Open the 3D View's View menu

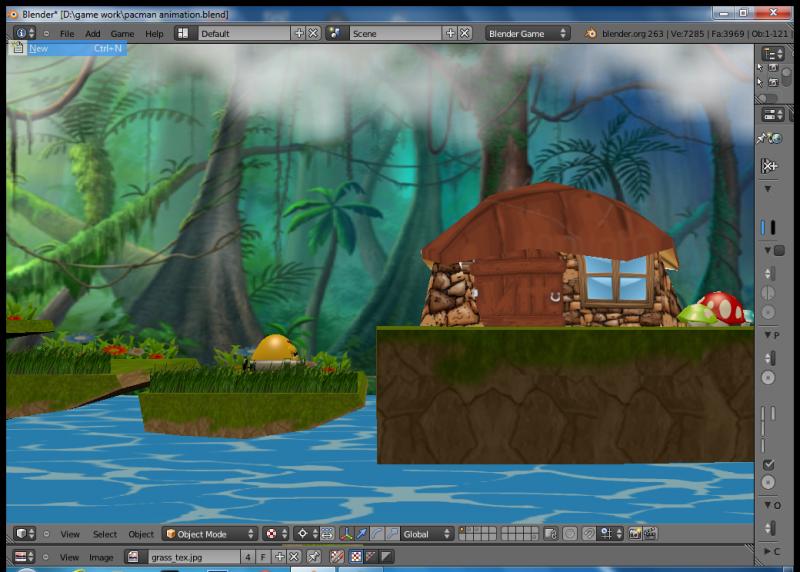[70, 534]
